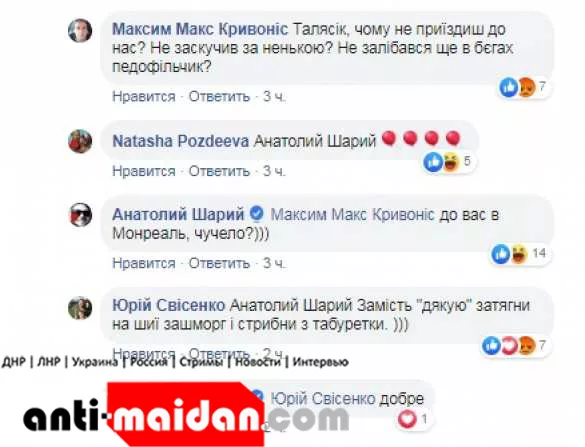Image resolution: width=585 pixels, height=447 pixels.
Task: Open Максим Макс Кривоніс author name link
Action: point(200,29)
